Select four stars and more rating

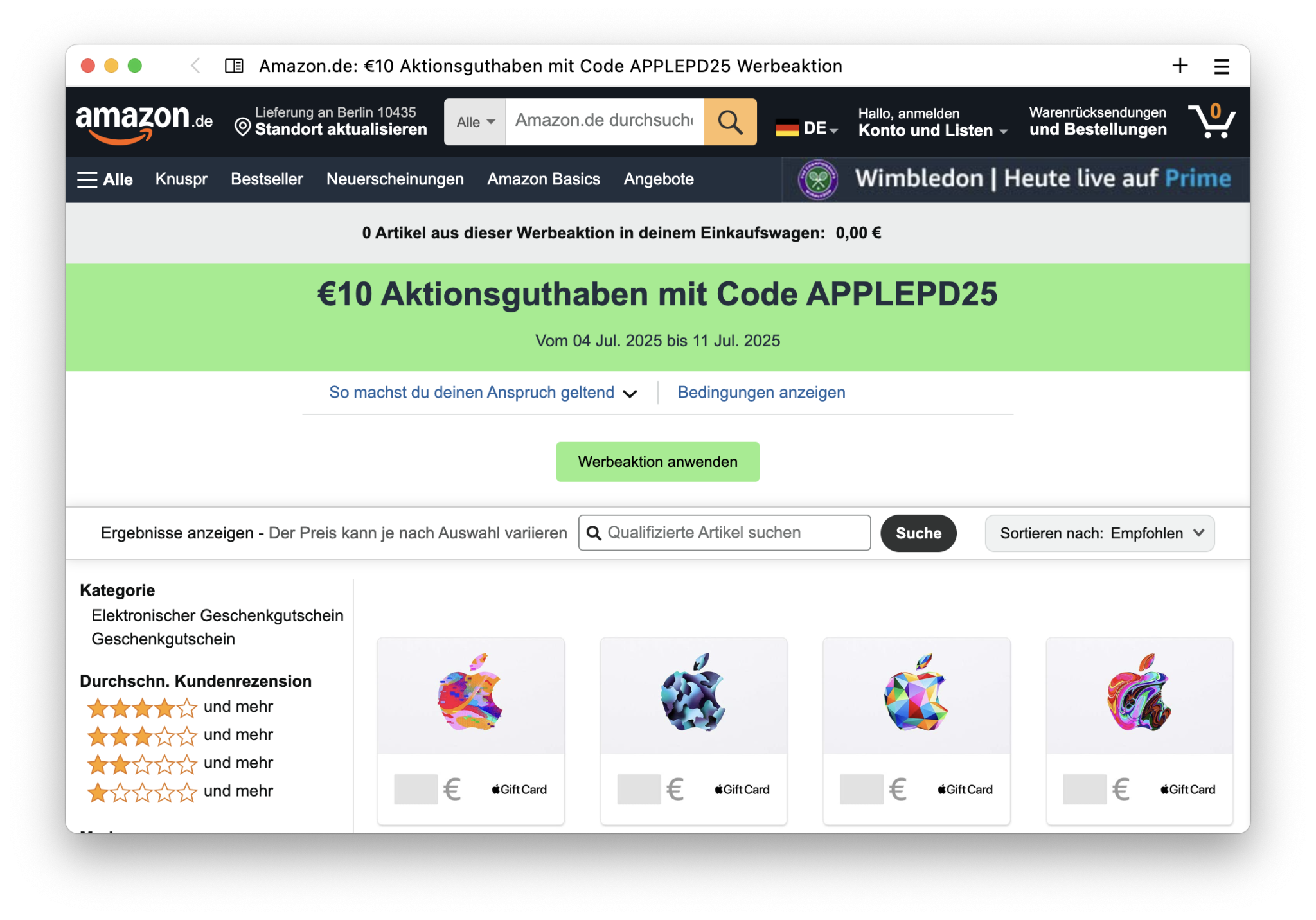click(x=180, y=707)
